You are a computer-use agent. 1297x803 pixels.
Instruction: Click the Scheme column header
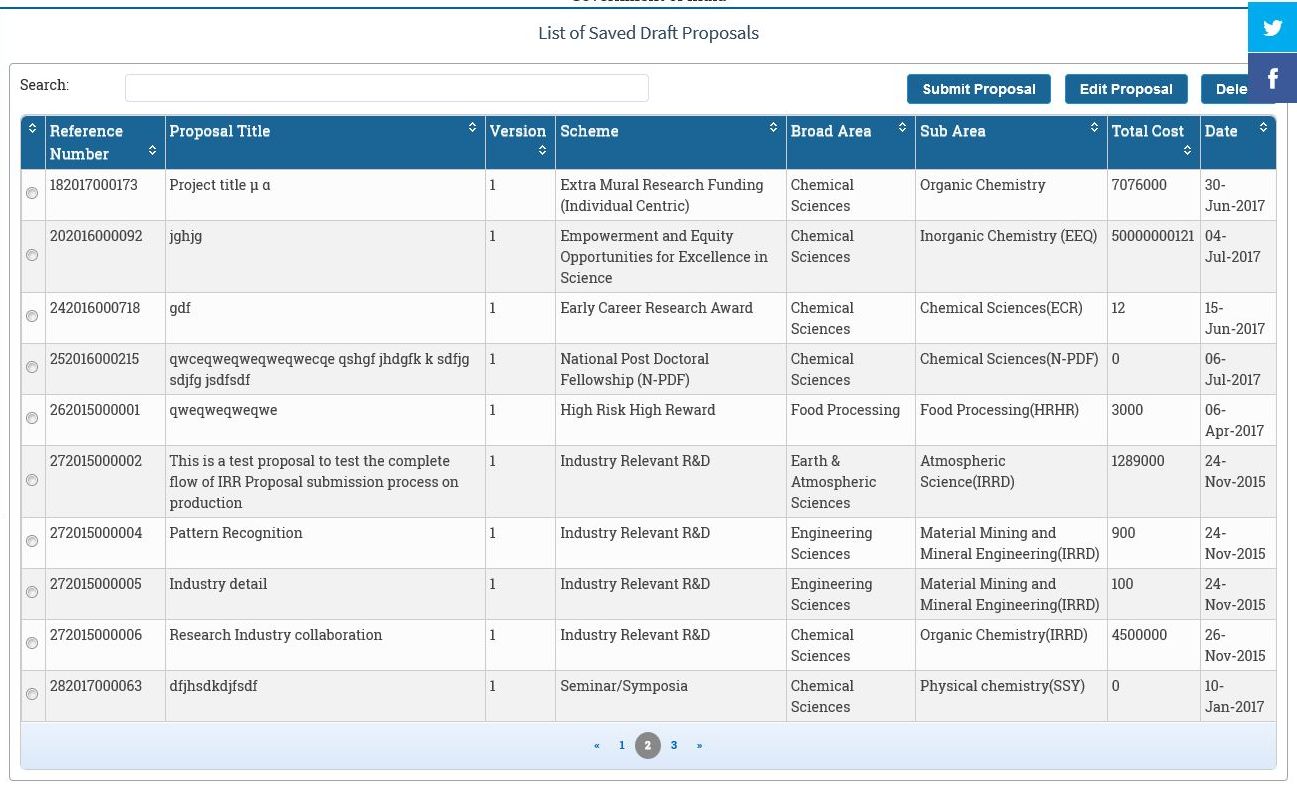pyautogui.click(x=671, y=142)
